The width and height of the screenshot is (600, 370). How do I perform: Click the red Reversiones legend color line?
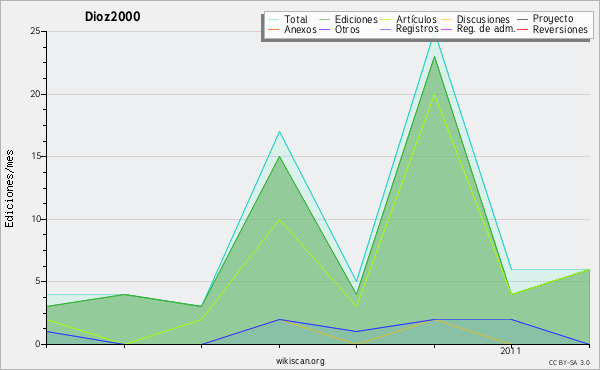point(523,29)
